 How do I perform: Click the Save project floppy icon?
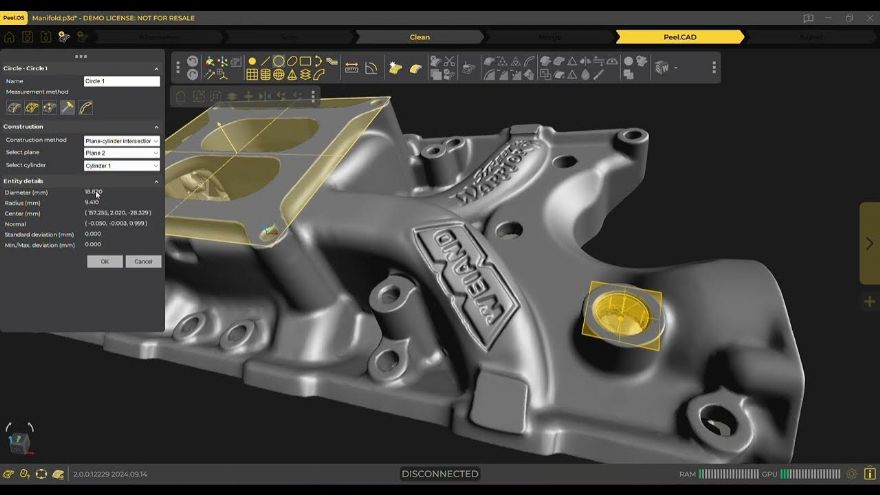tap(27, 37)
